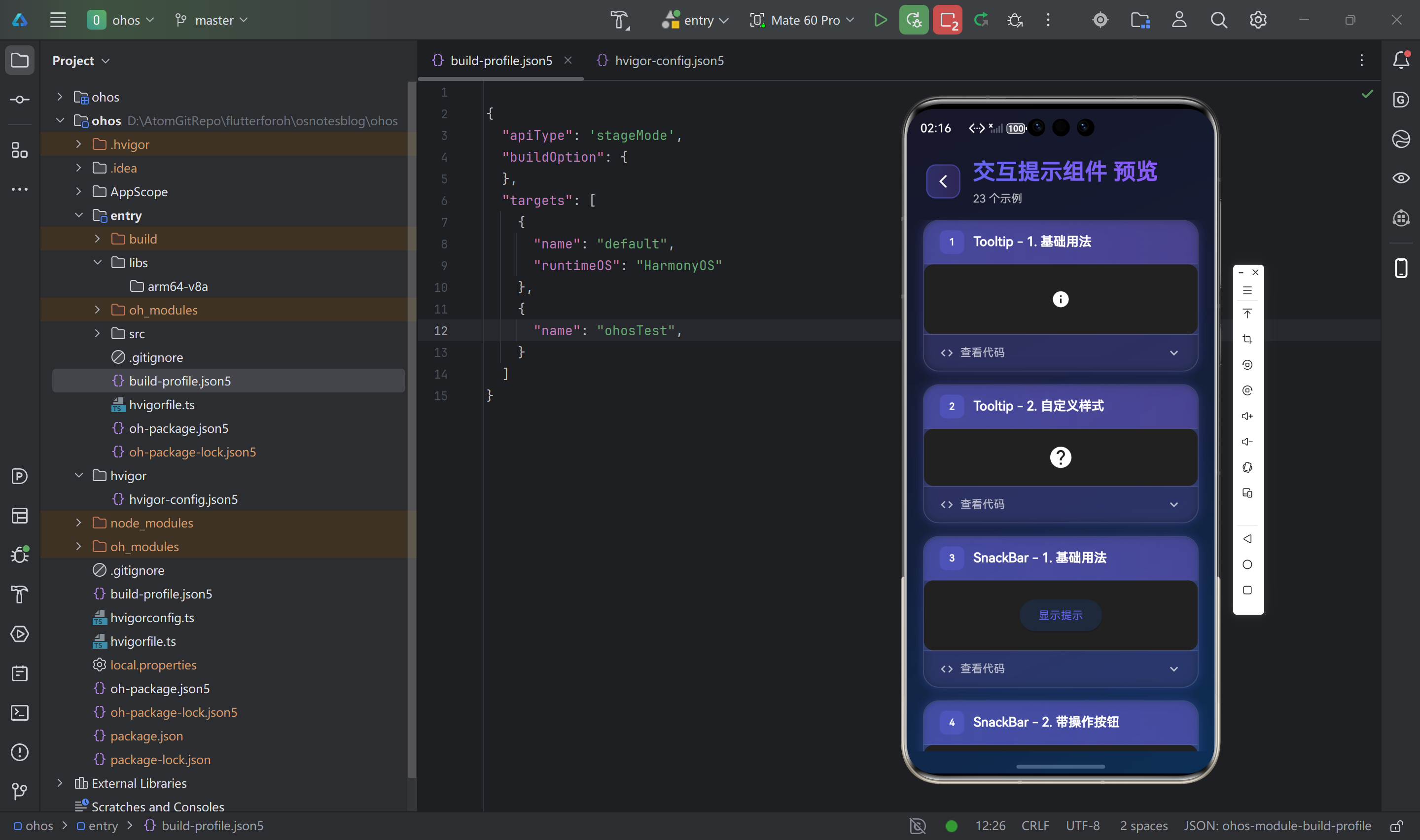This screenshot has height=840, width=1420.
Task: Expand the src folder in entry
Action: pyautogui.click(x=97, y=333)
